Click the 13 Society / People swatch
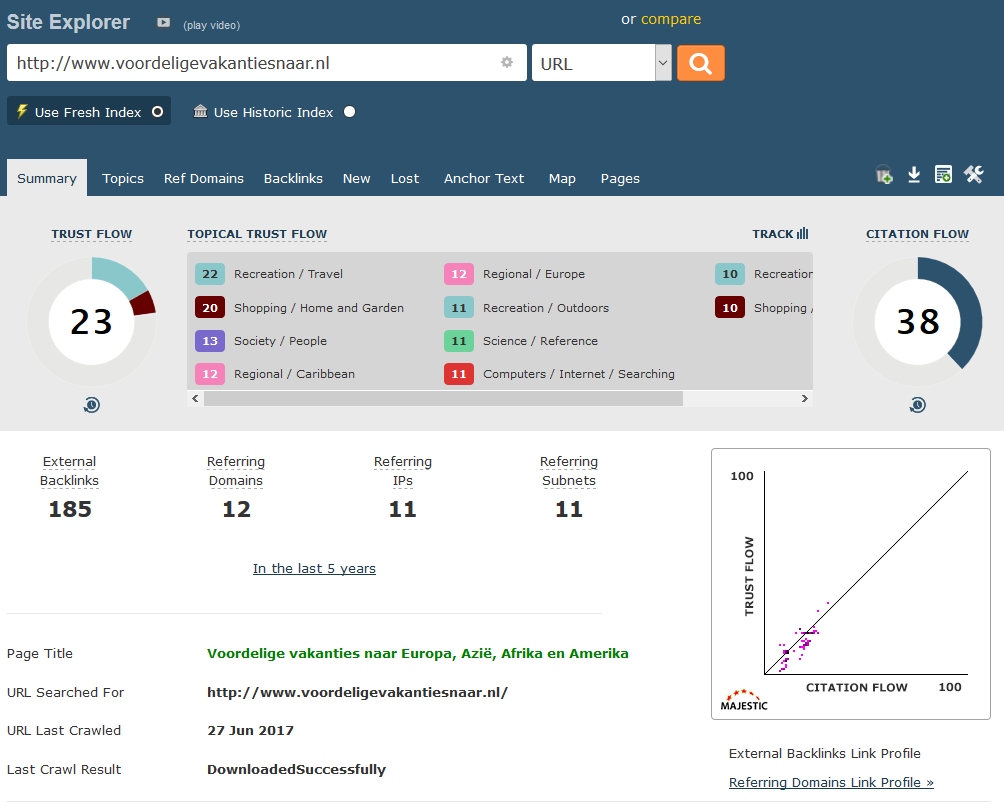1004x812 pixels. (210, 341)
